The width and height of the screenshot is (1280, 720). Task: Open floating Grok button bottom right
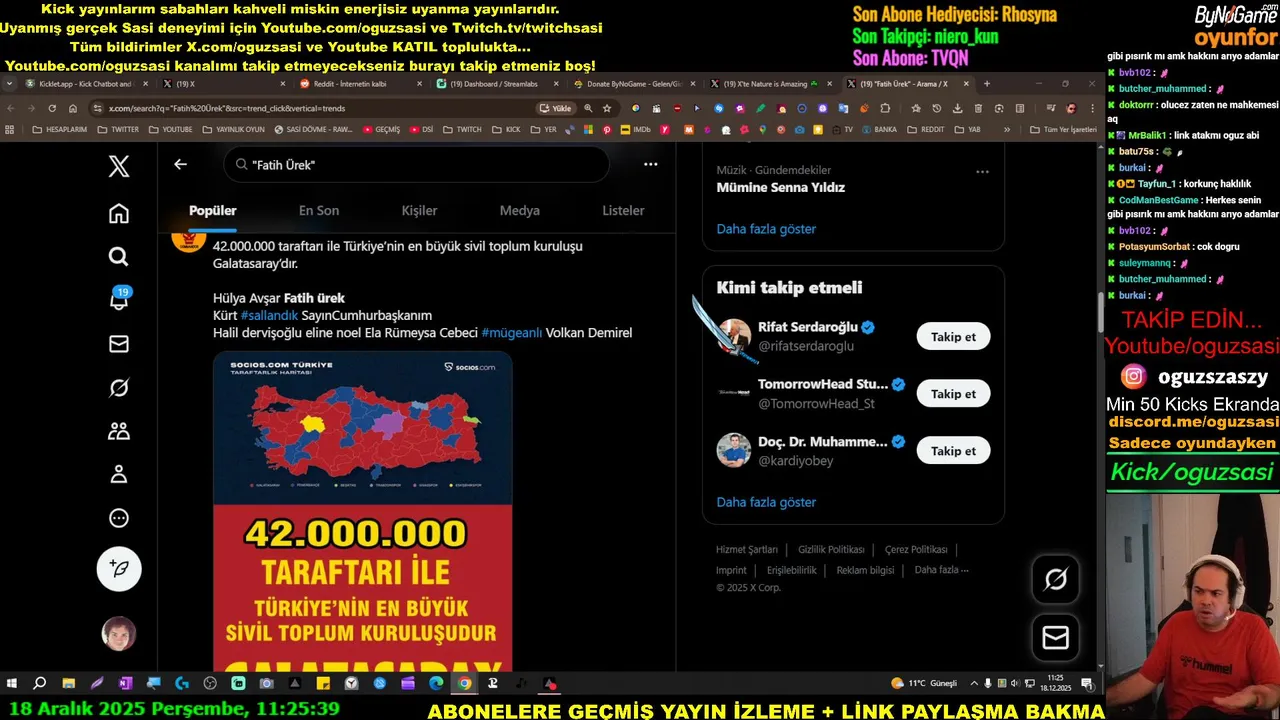click(x=1056, y=579)
